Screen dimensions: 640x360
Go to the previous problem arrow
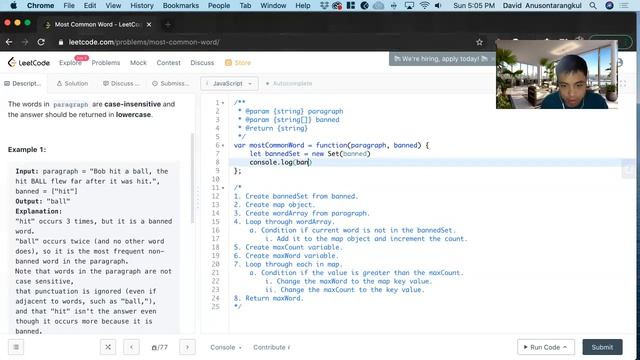click(x=131, y=347)
